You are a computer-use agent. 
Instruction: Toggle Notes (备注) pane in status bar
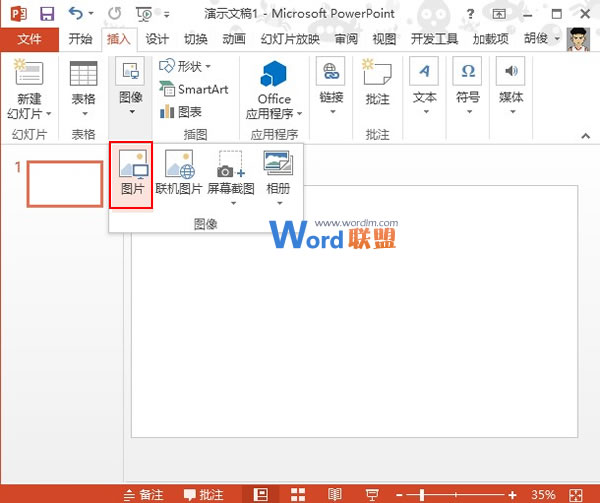(x=144, y=495)
